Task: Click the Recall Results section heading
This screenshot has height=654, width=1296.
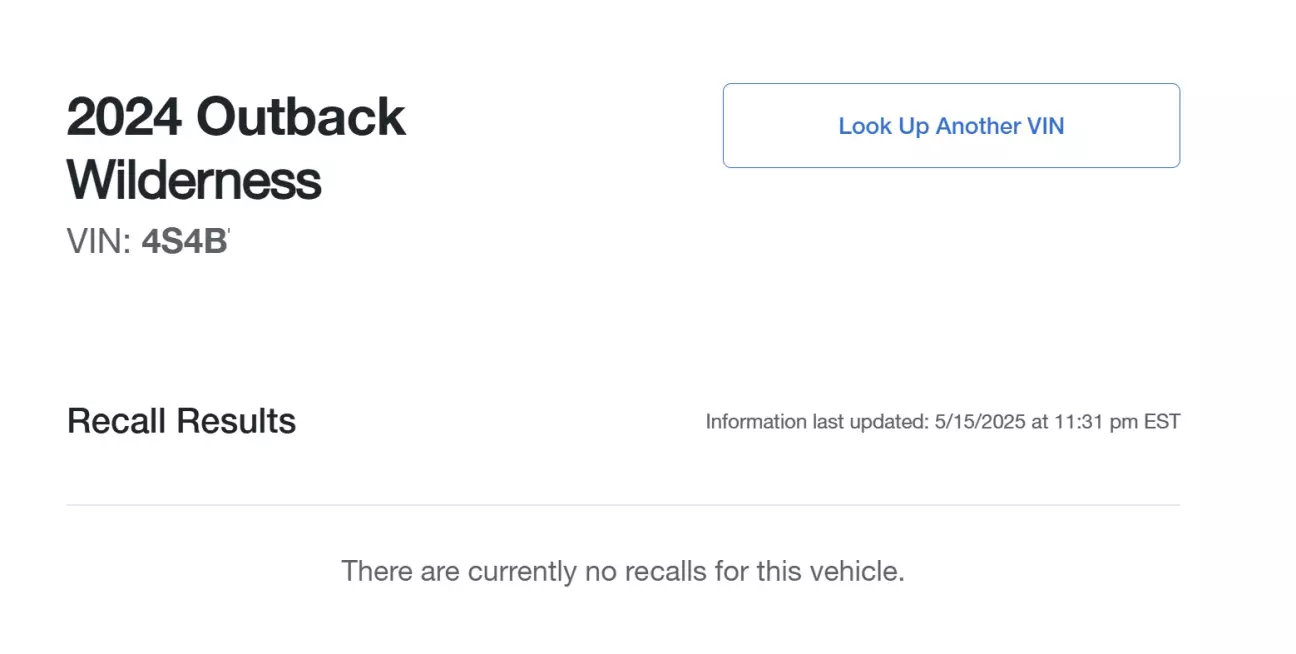Action: point(181,421)
